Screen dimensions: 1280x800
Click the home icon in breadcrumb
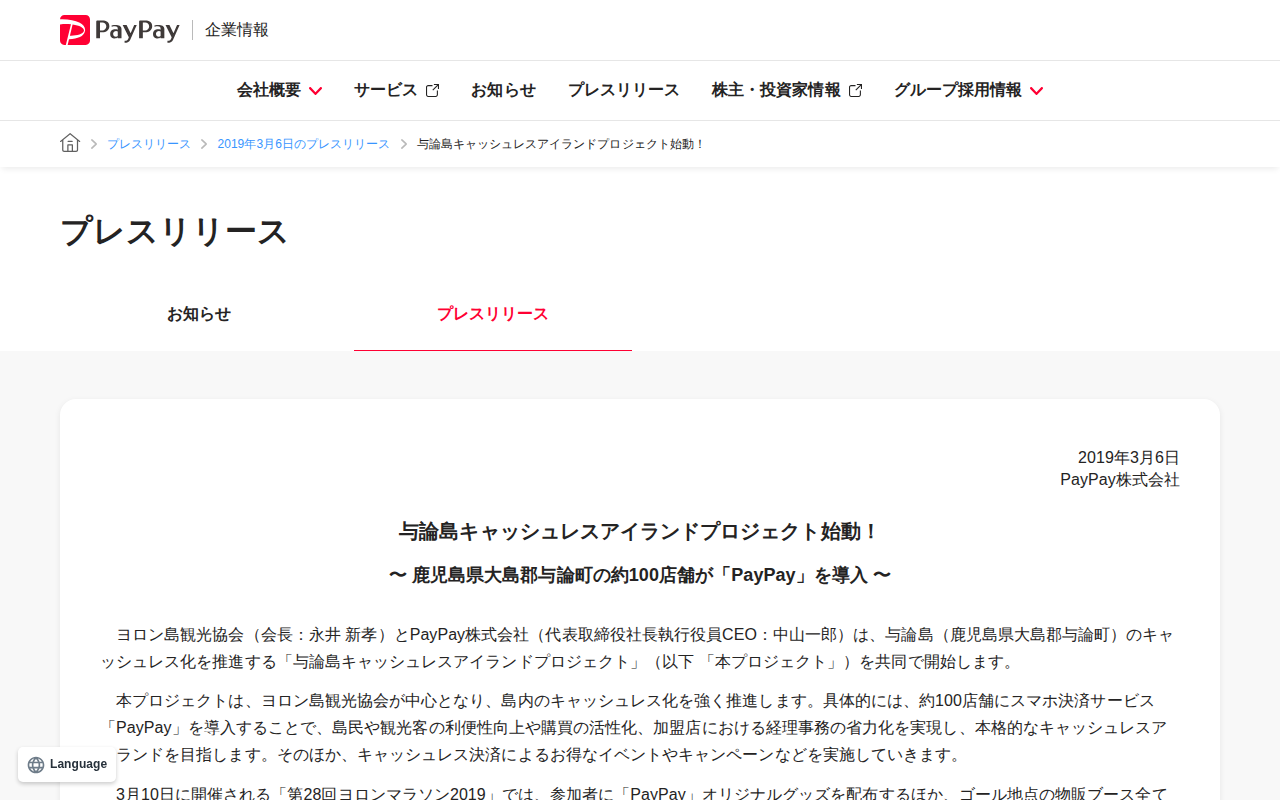[x=70, y=143]
